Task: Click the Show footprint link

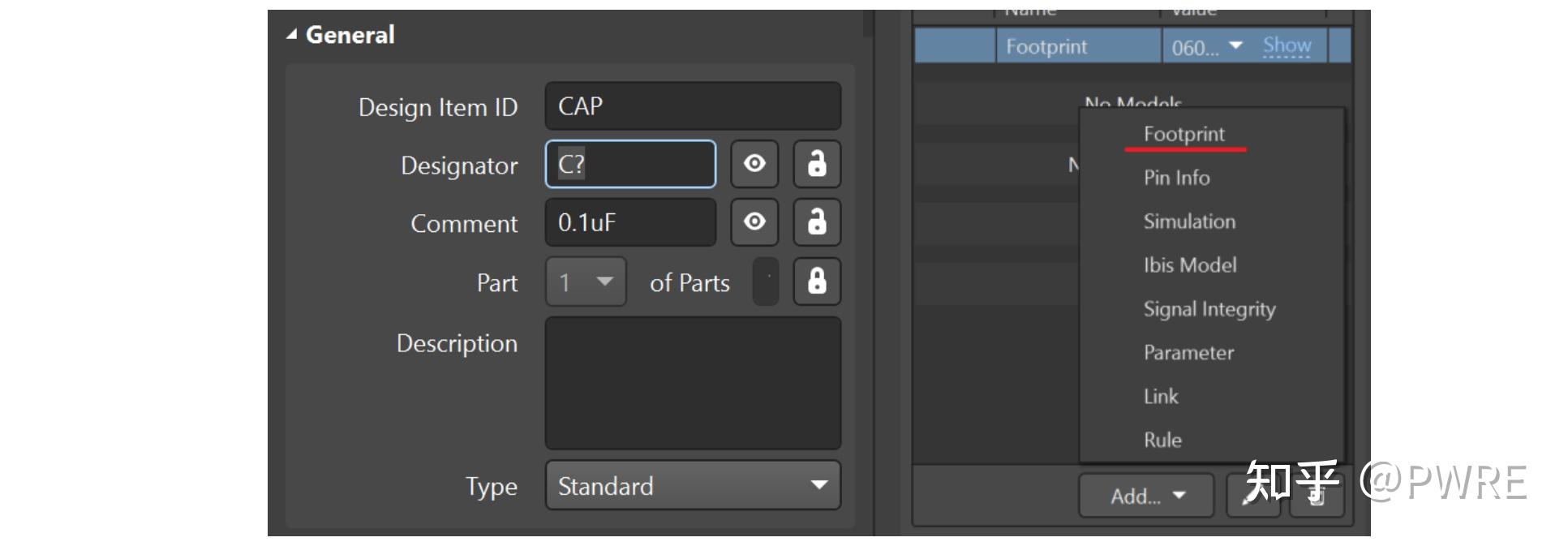Action: click(x=1287, y=45)
